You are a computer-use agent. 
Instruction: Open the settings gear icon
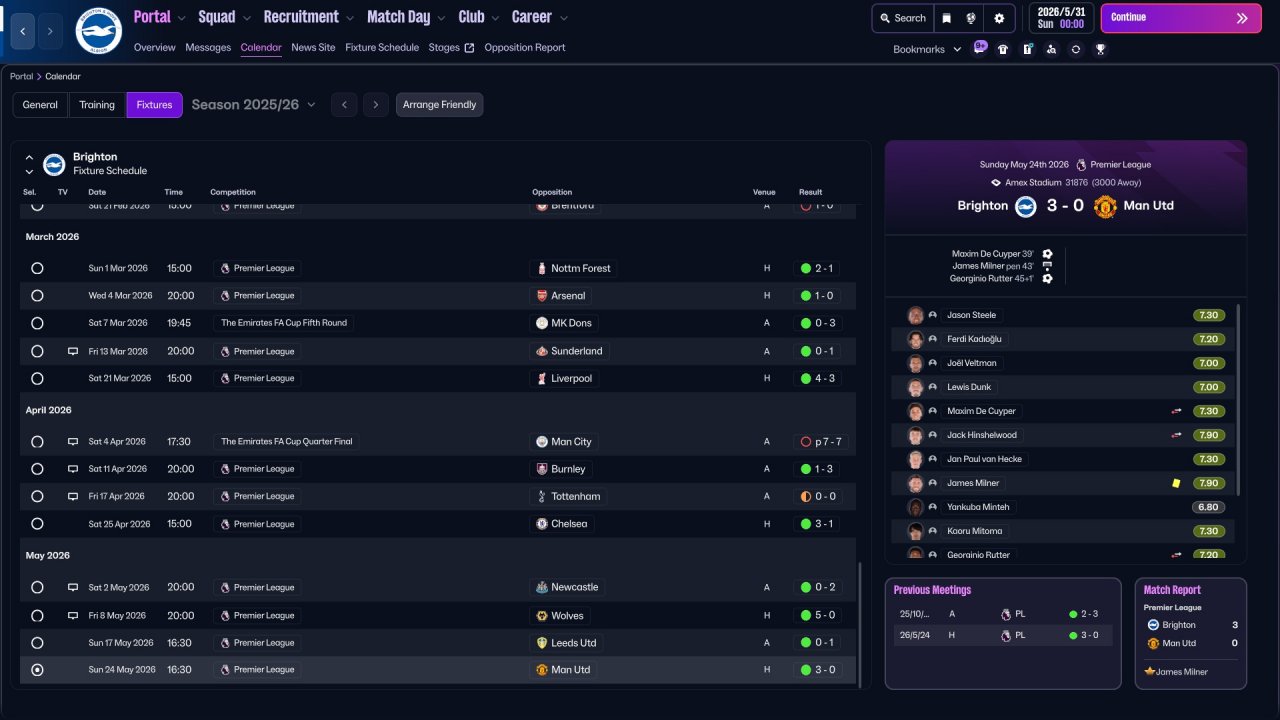pos(999,18)
